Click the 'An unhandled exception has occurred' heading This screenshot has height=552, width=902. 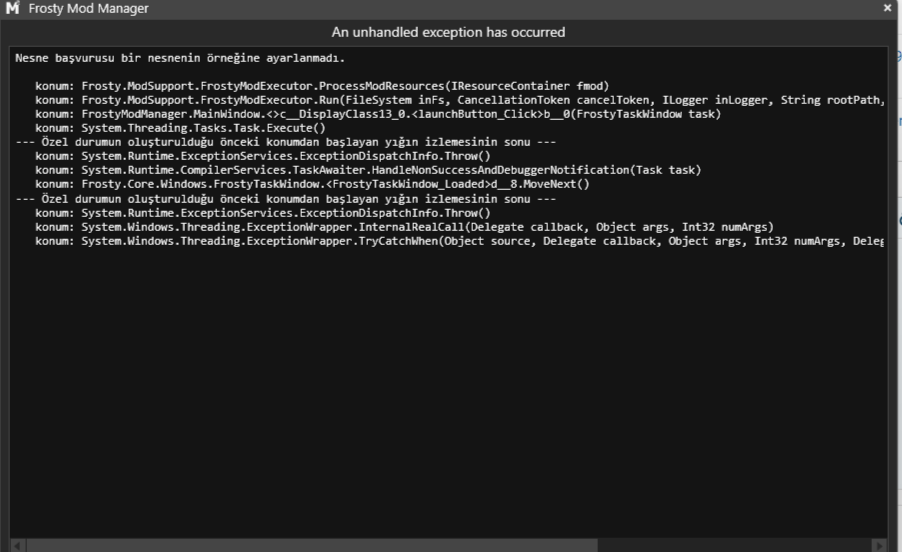(x=448, y=32)
